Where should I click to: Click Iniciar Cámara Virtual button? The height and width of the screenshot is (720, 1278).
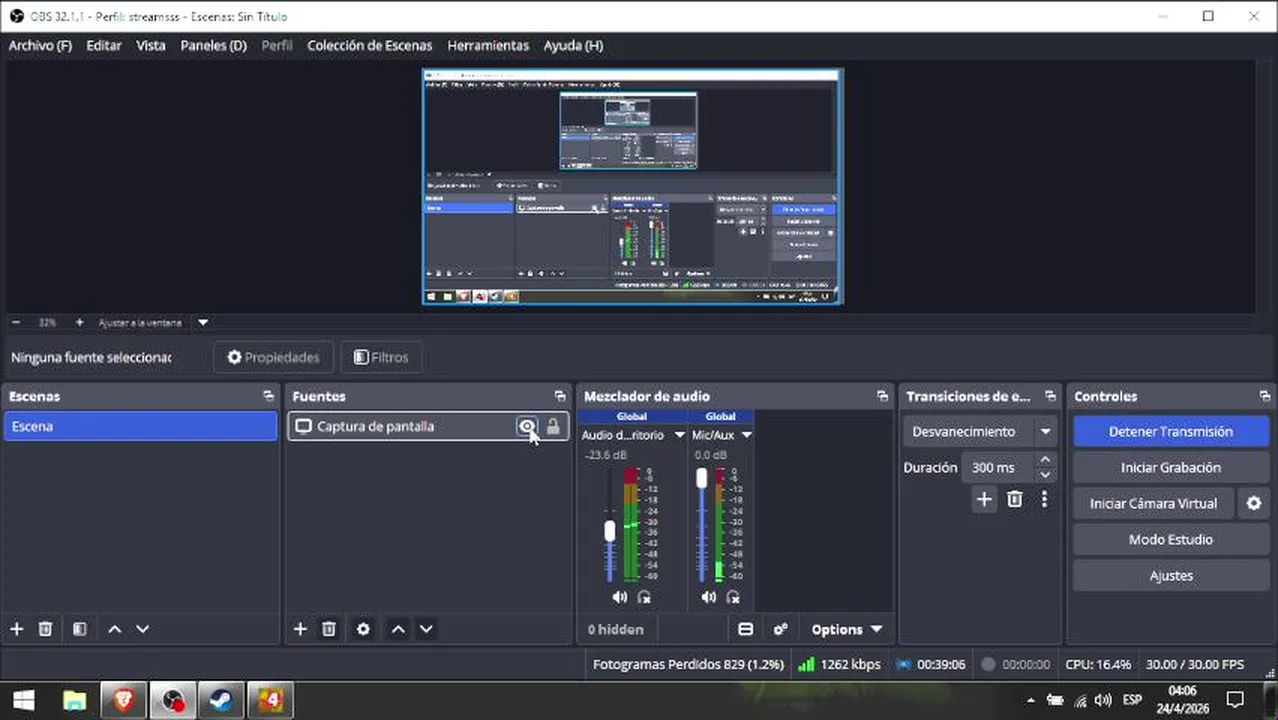coord(1154,504)
